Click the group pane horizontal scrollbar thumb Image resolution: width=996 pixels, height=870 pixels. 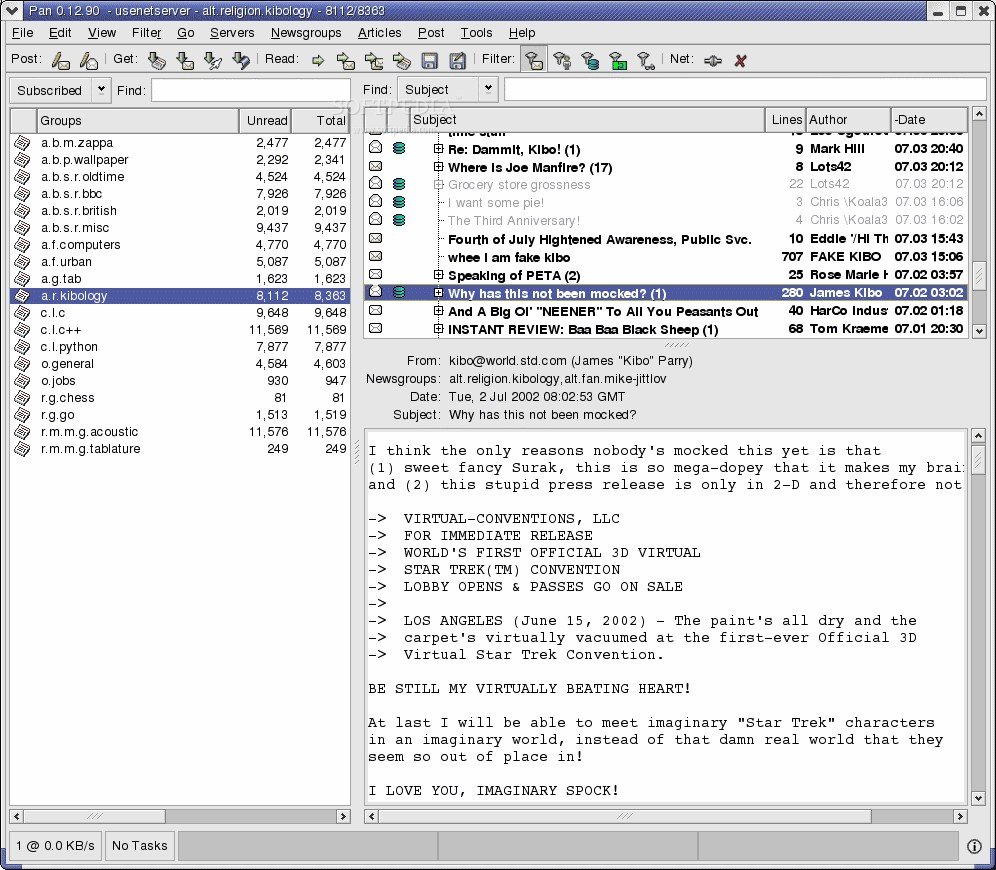[95, 816]
